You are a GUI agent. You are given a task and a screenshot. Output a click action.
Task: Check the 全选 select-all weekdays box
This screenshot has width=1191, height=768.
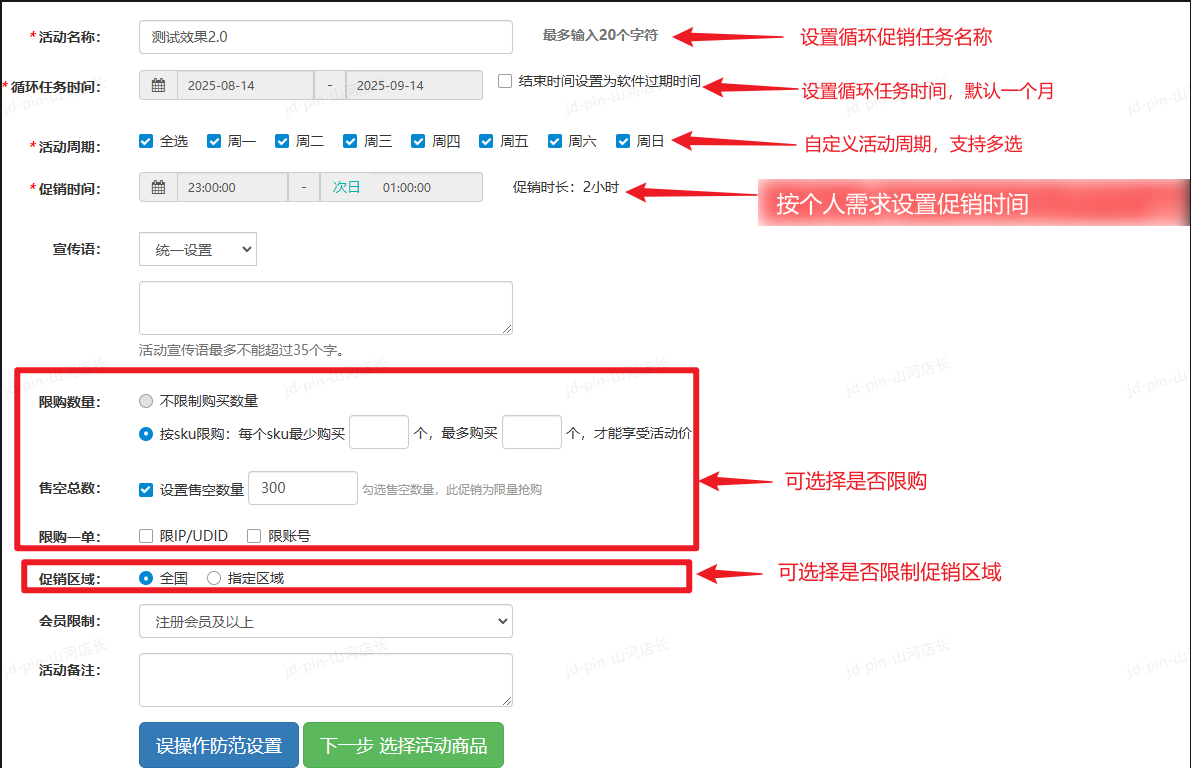pyautogui.click(x=146, y=142)
